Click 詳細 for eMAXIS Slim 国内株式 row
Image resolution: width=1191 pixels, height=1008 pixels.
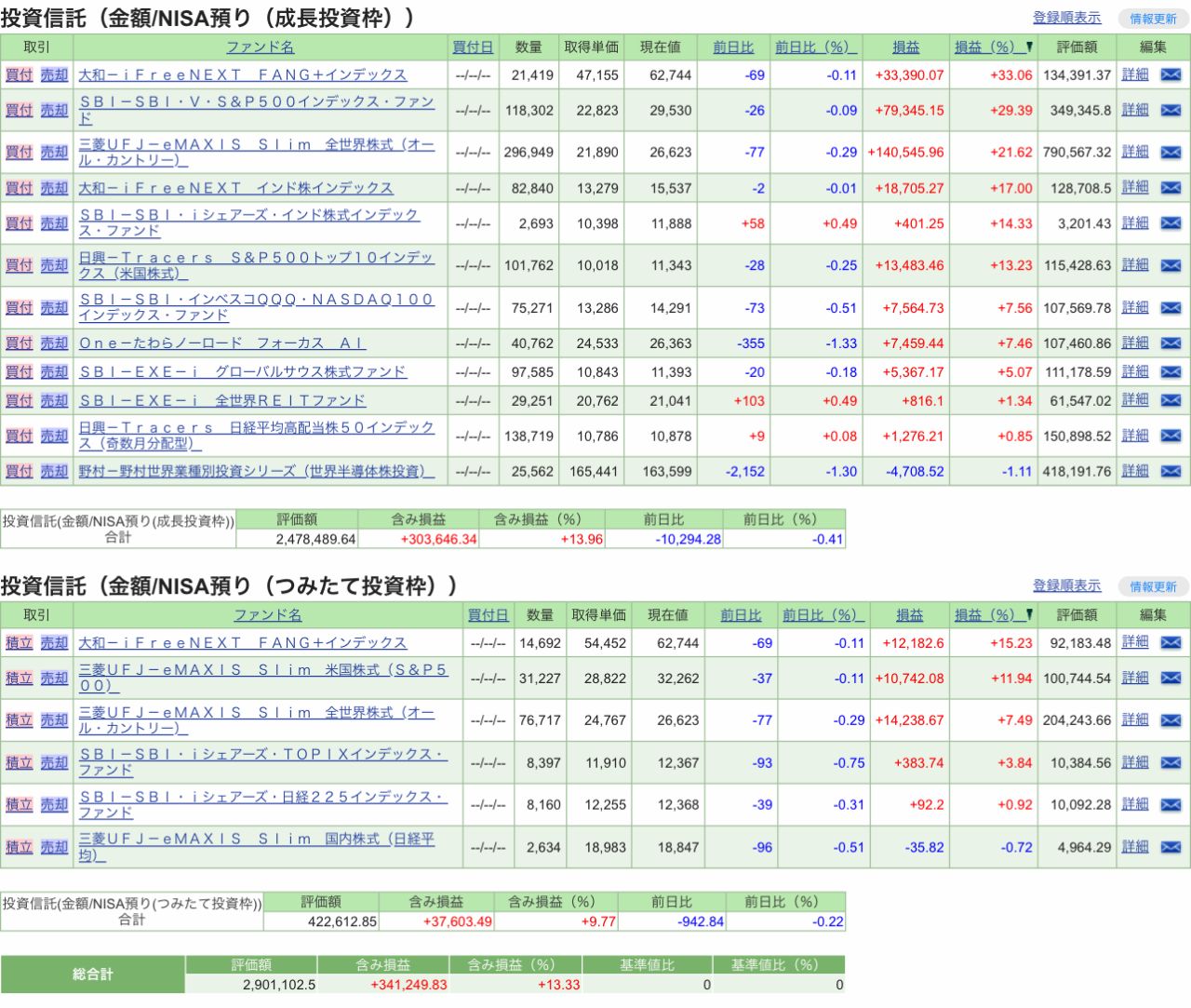click(x=1135, y=847)
